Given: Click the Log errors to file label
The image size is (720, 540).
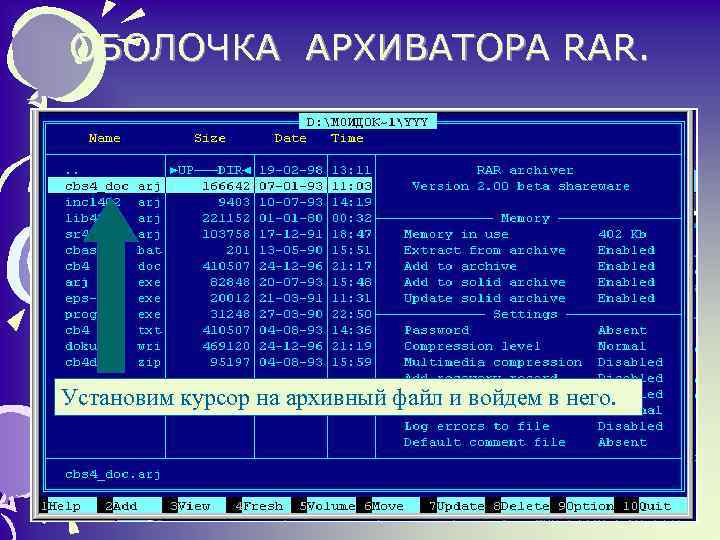Looking at the screenshot, I should click(476, 426).
